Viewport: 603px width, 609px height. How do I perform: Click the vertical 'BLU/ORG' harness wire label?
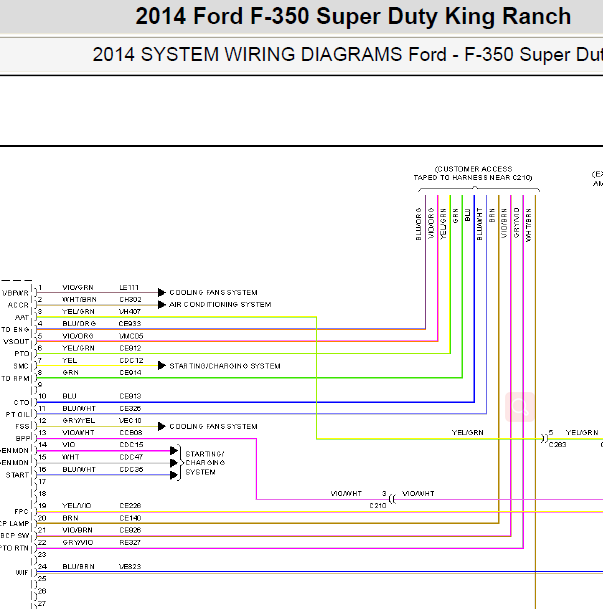pyautogui.click(x=418, y=224)
